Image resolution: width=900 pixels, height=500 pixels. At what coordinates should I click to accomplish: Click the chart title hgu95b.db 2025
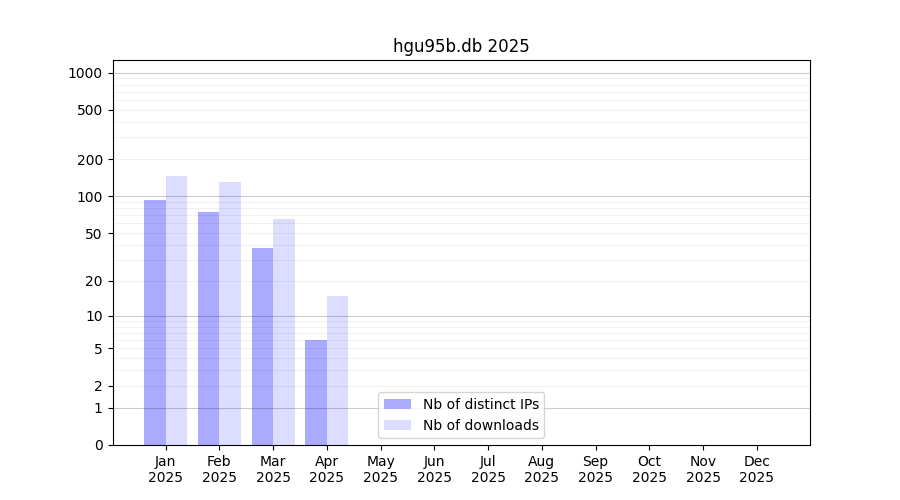461,46
